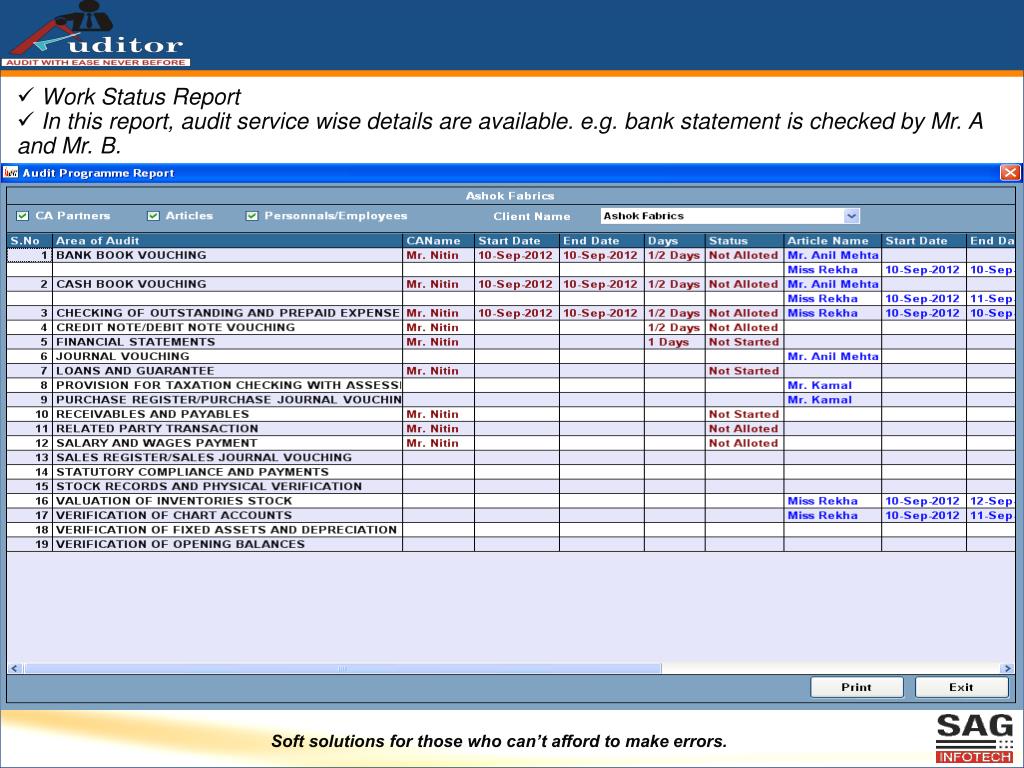The width and height of the screenshot is (1024, 768).
Task: Select the JOURNAL VOUCHING row
Action: click(x=511, y=356)
